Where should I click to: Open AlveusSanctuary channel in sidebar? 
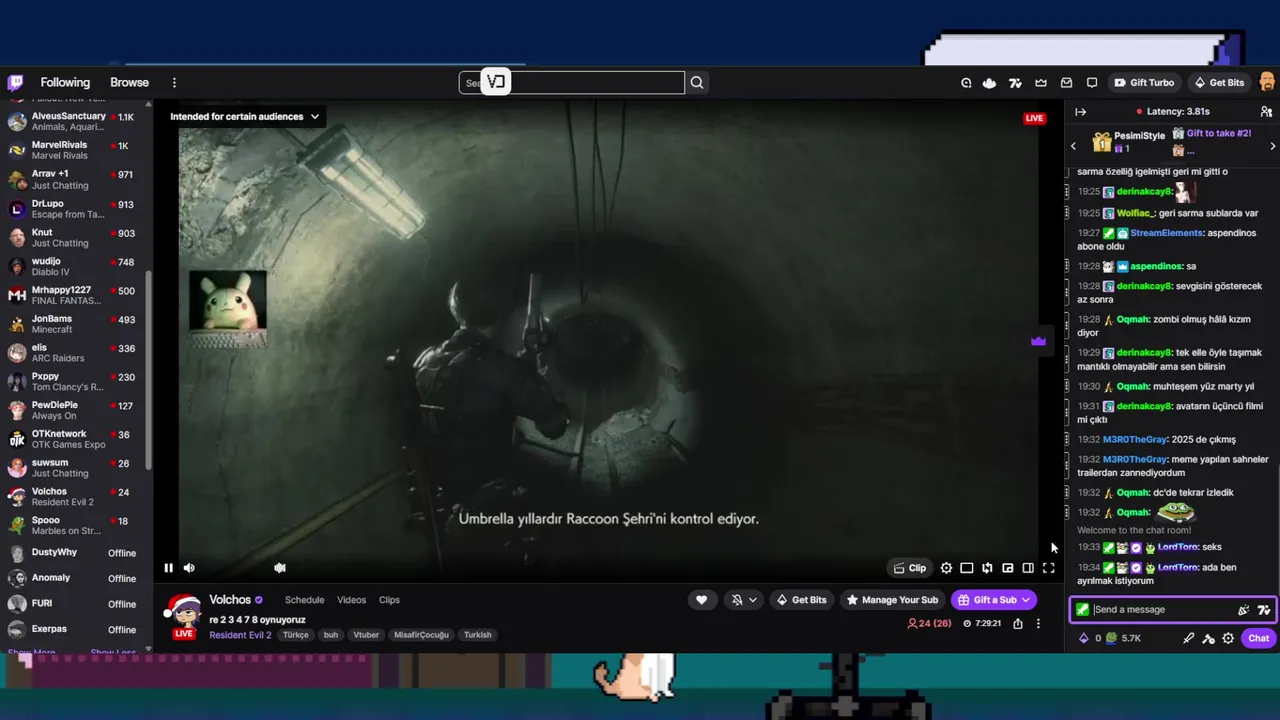(x=75, y=122)
